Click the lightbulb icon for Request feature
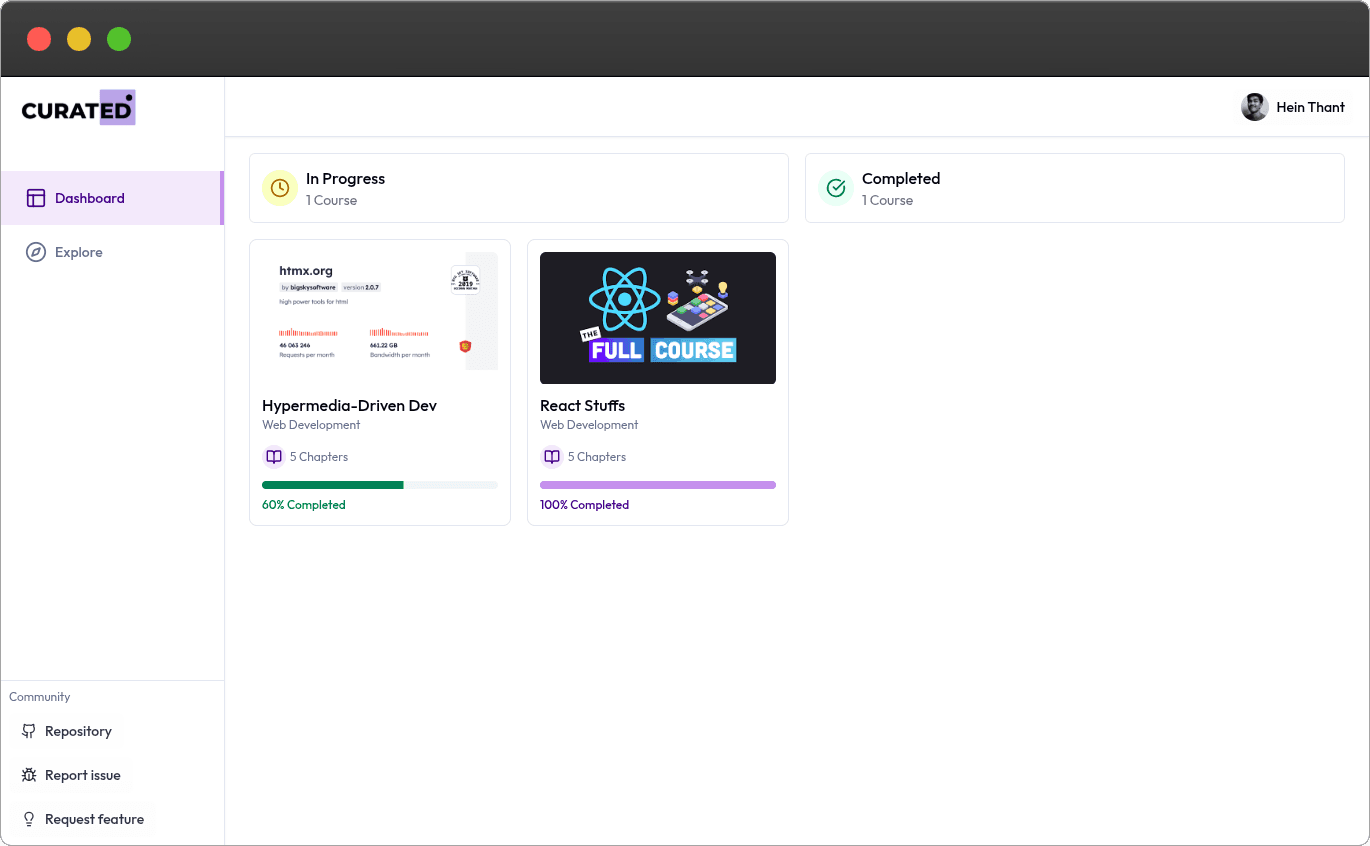1370x846 pixels. [x=28, y=819]
